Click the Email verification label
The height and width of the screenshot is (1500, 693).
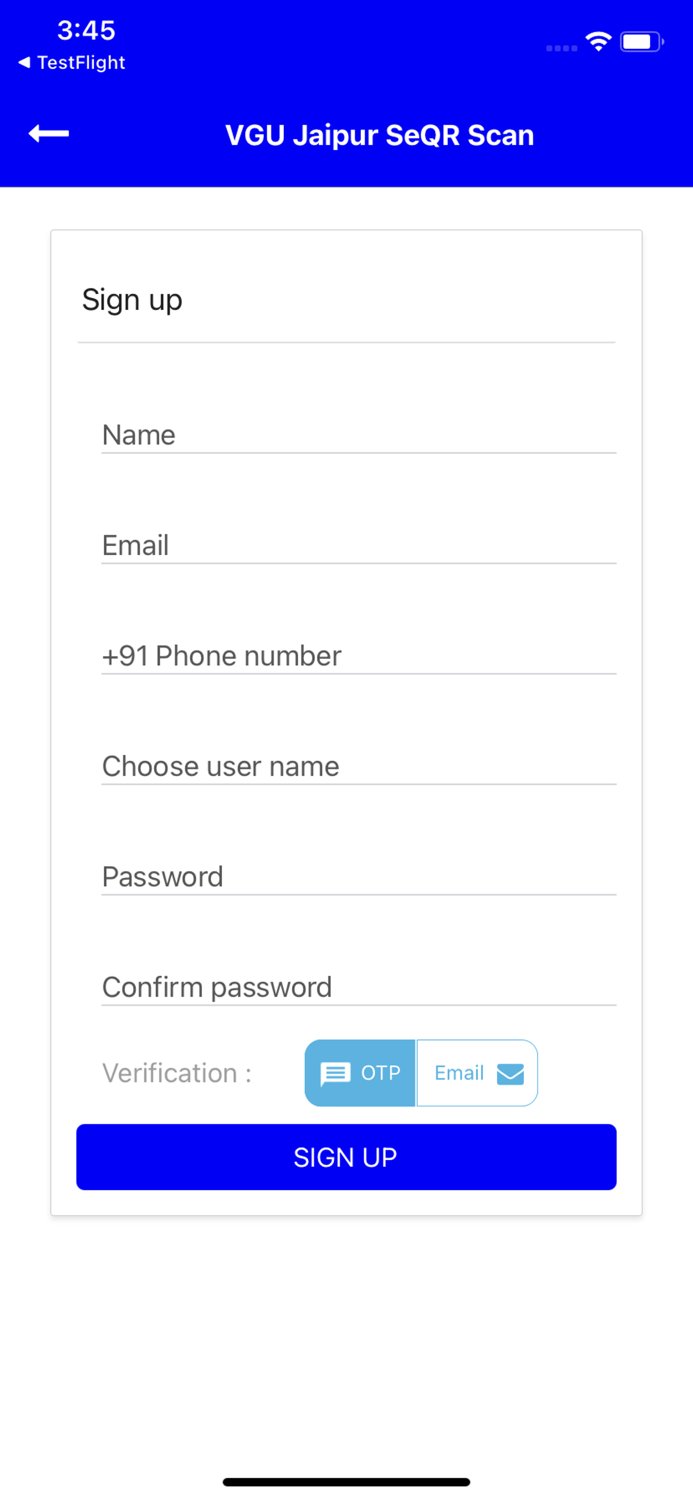[459, 1073]
